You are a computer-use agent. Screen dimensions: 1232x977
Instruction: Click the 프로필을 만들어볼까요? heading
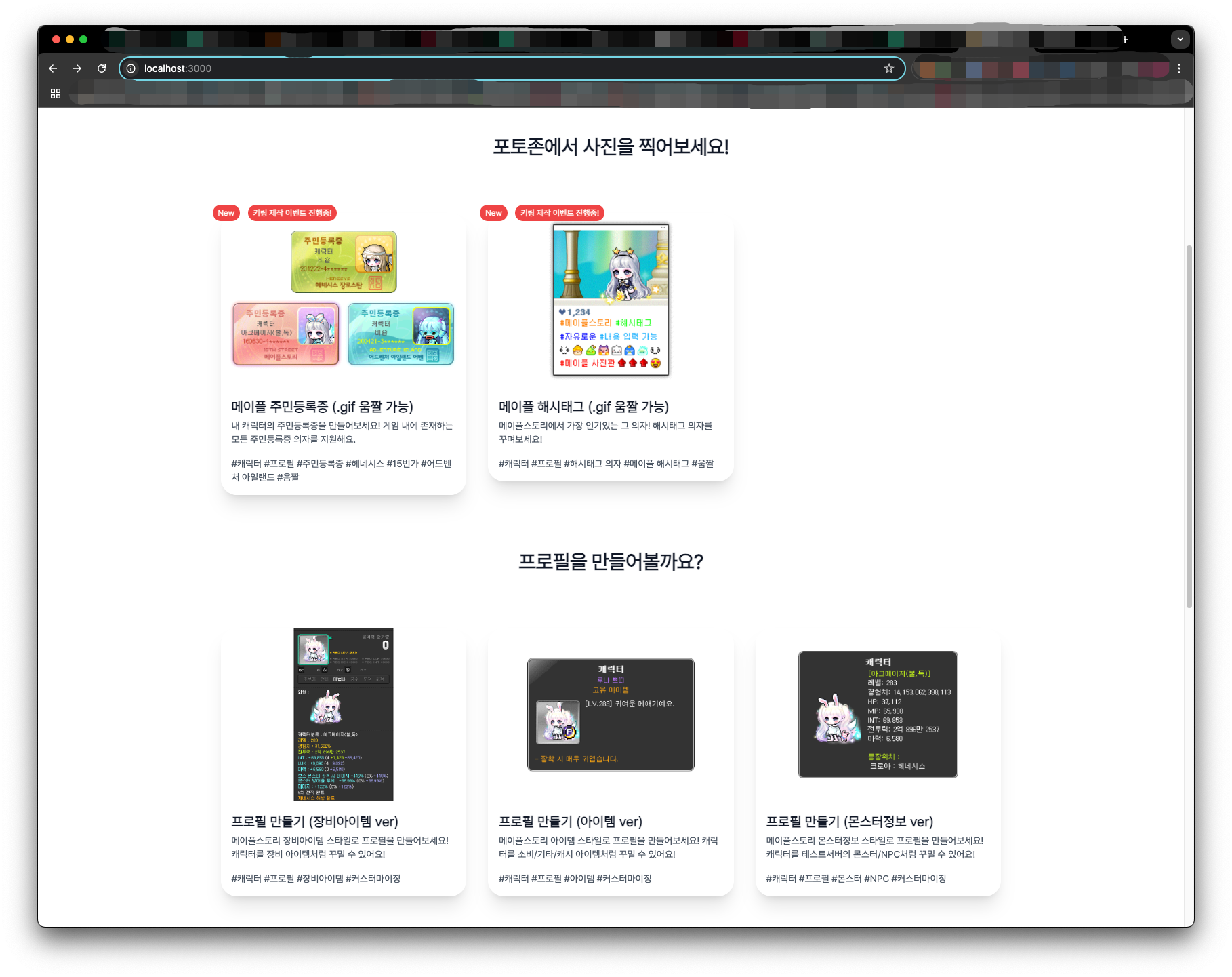pos(611,562)
